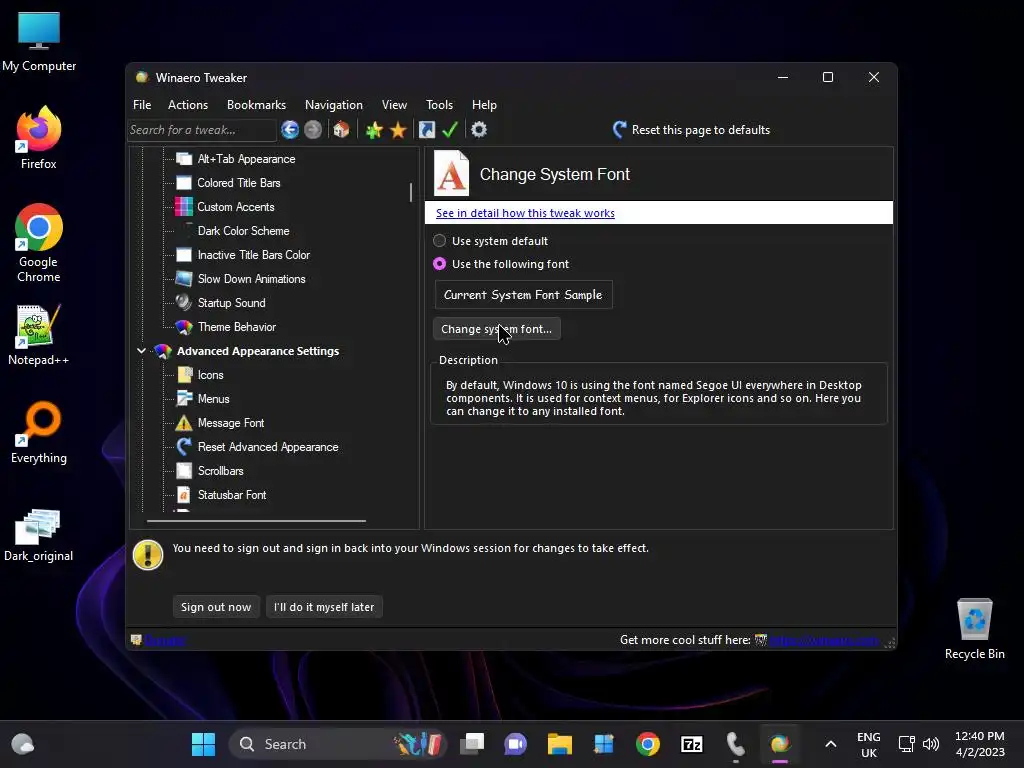Open the weather widget on the taskbar

(x=23, y=744)
